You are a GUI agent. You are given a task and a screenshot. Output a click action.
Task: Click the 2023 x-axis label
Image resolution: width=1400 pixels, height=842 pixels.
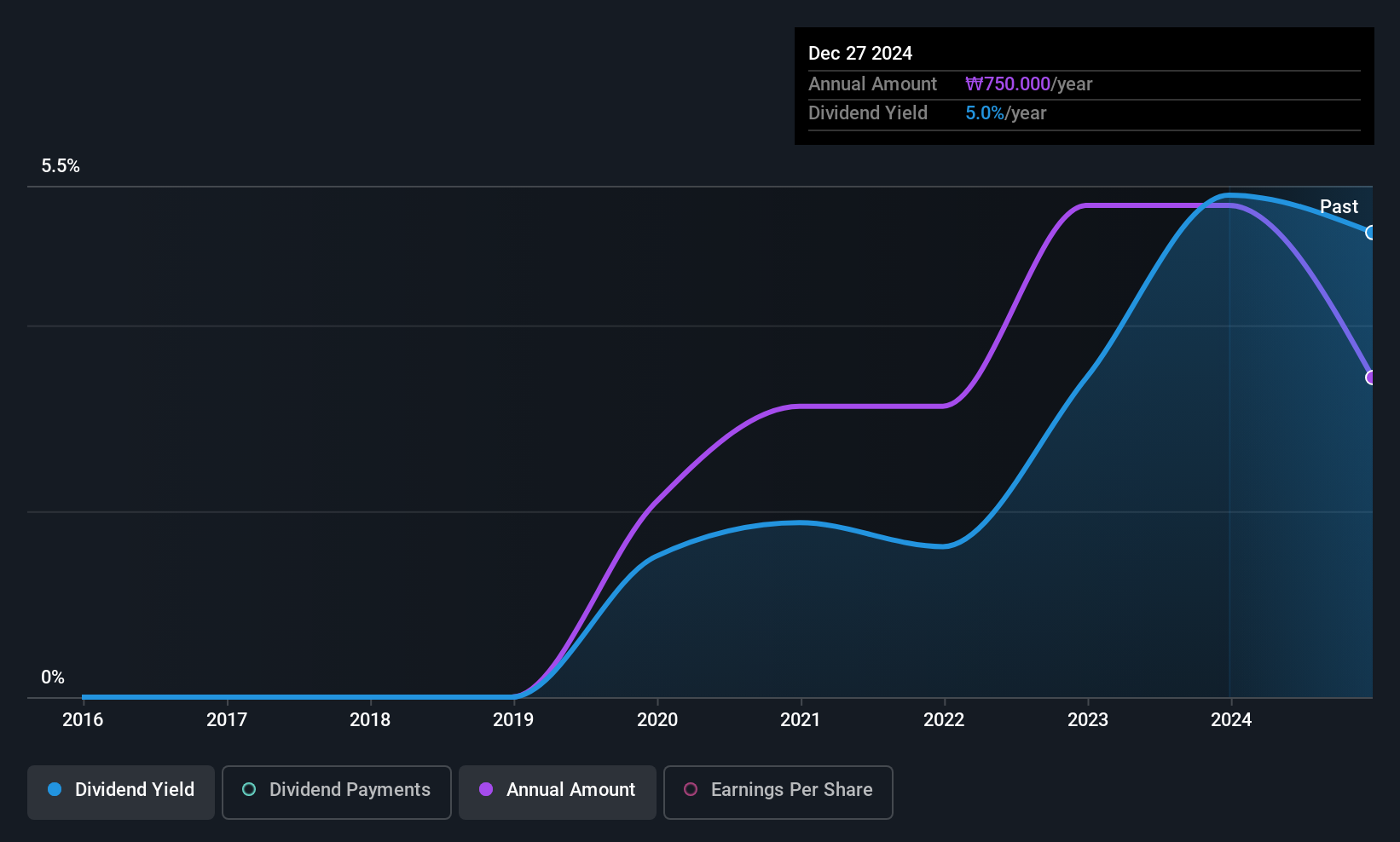(1088, 720)
